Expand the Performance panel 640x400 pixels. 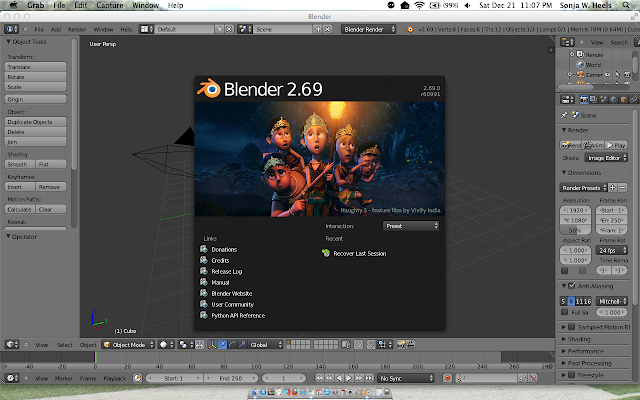(x=584, y=351)
